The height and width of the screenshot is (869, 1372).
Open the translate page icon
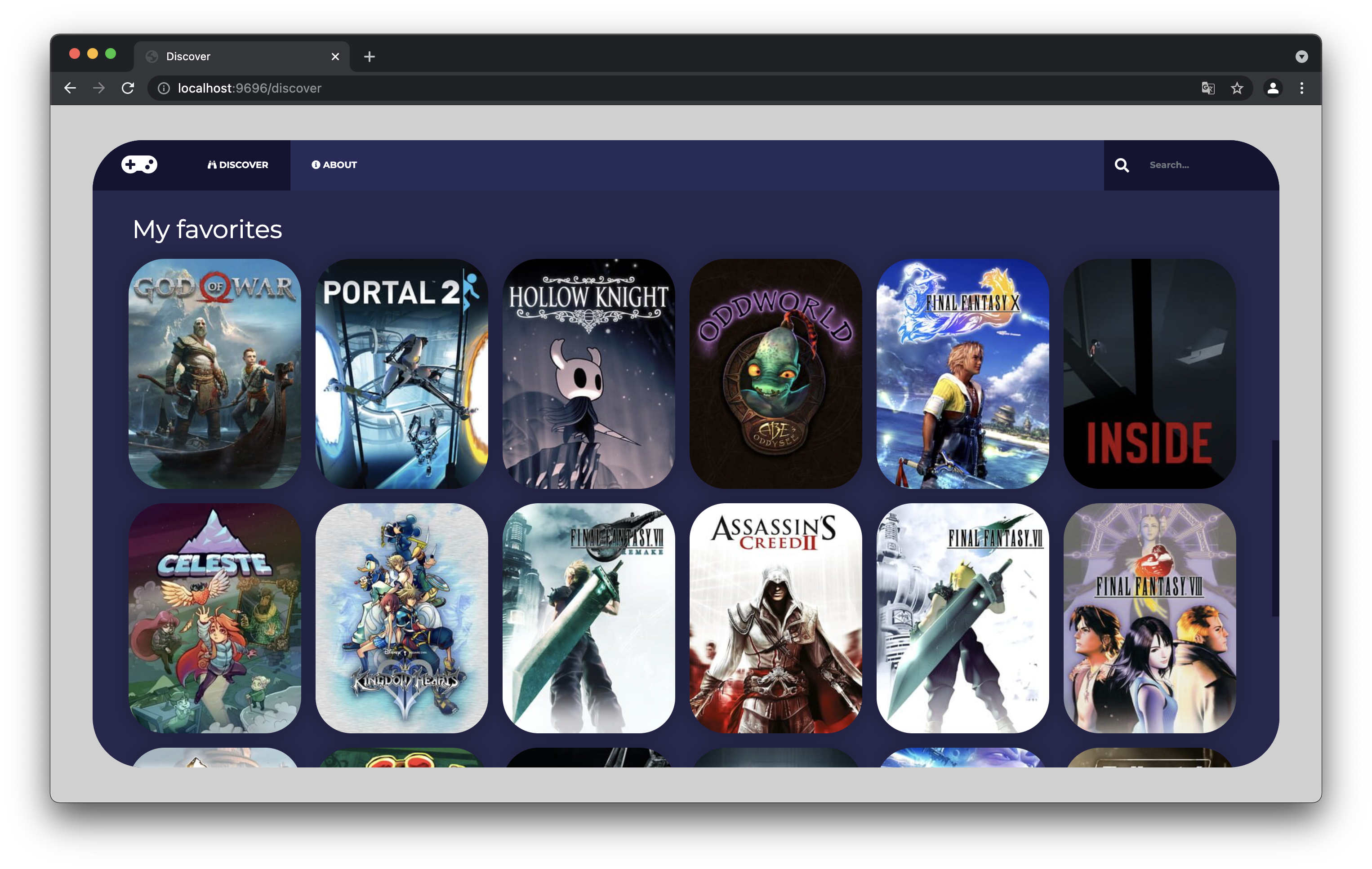click(1207, 88)
